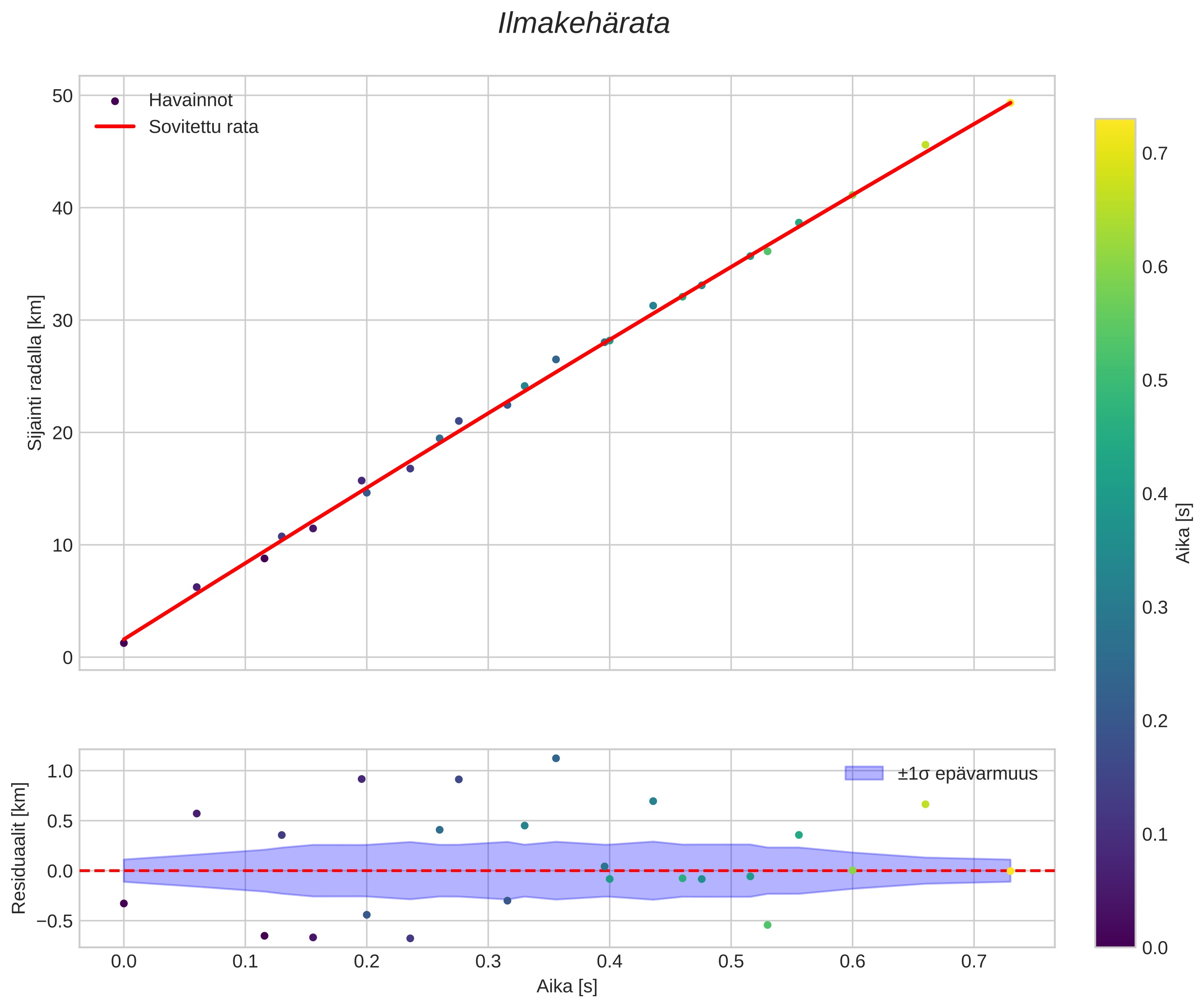Click the rotated Aika [s] colorbar label

tap(1183, 533)
